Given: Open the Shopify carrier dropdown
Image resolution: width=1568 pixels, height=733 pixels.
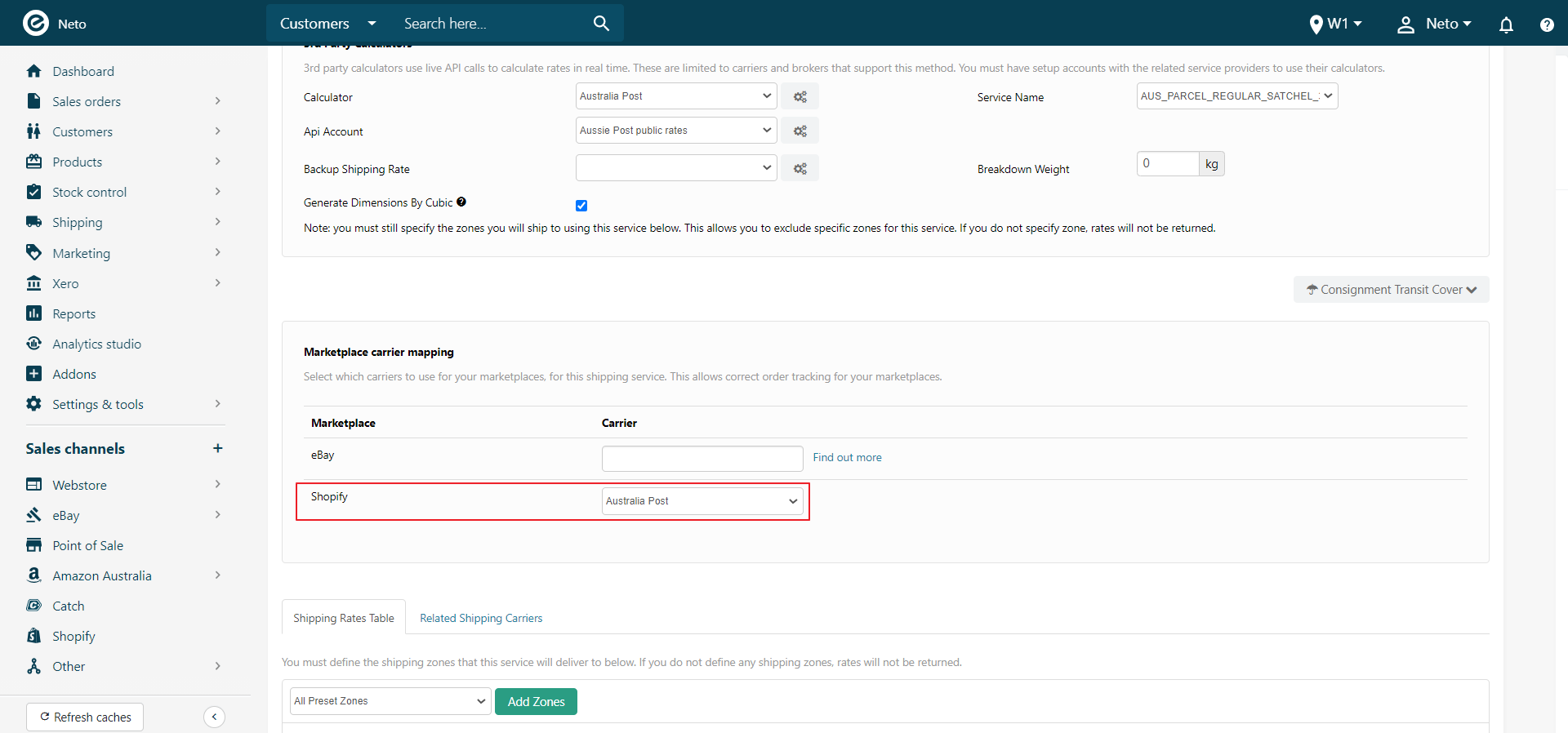Looking at the screenshot, I should pyautogui.click(x=702, y=501).
